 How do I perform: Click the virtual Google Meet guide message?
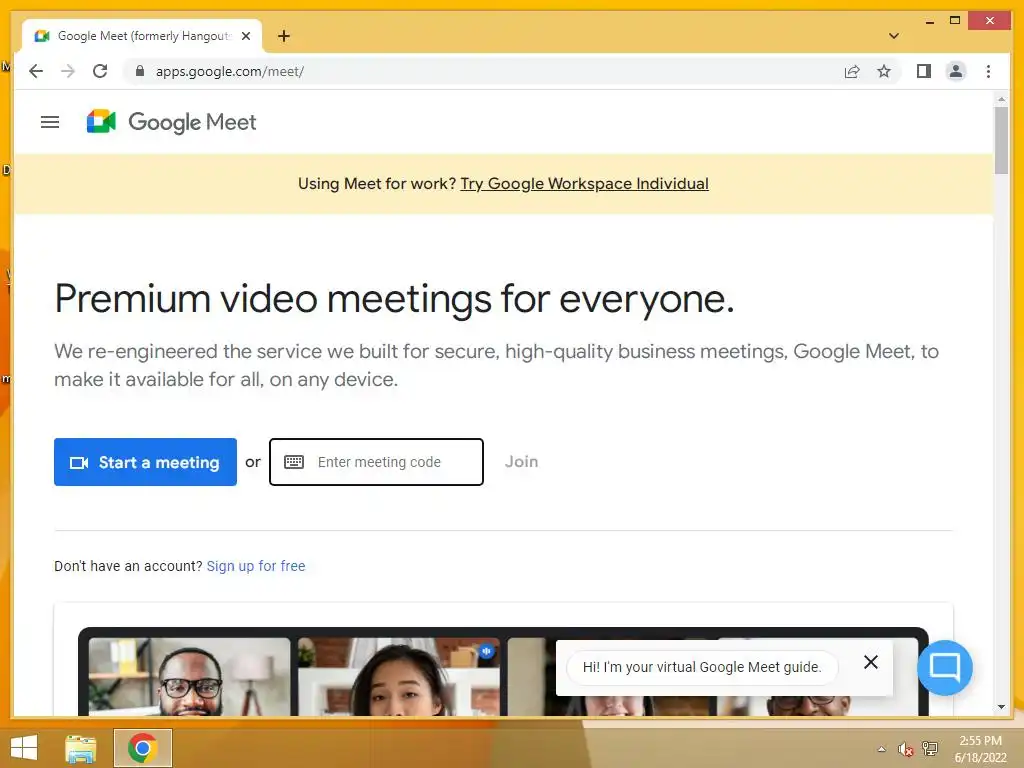(702, 667)
